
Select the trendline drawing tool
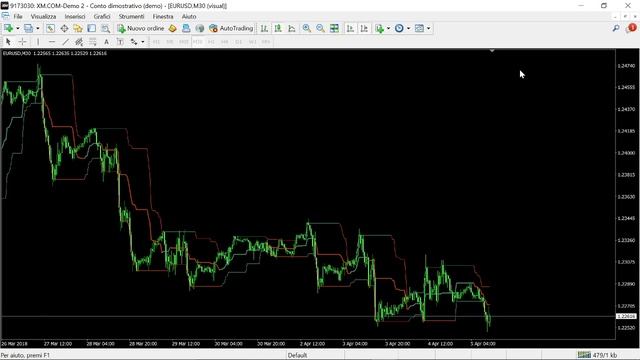65,42
